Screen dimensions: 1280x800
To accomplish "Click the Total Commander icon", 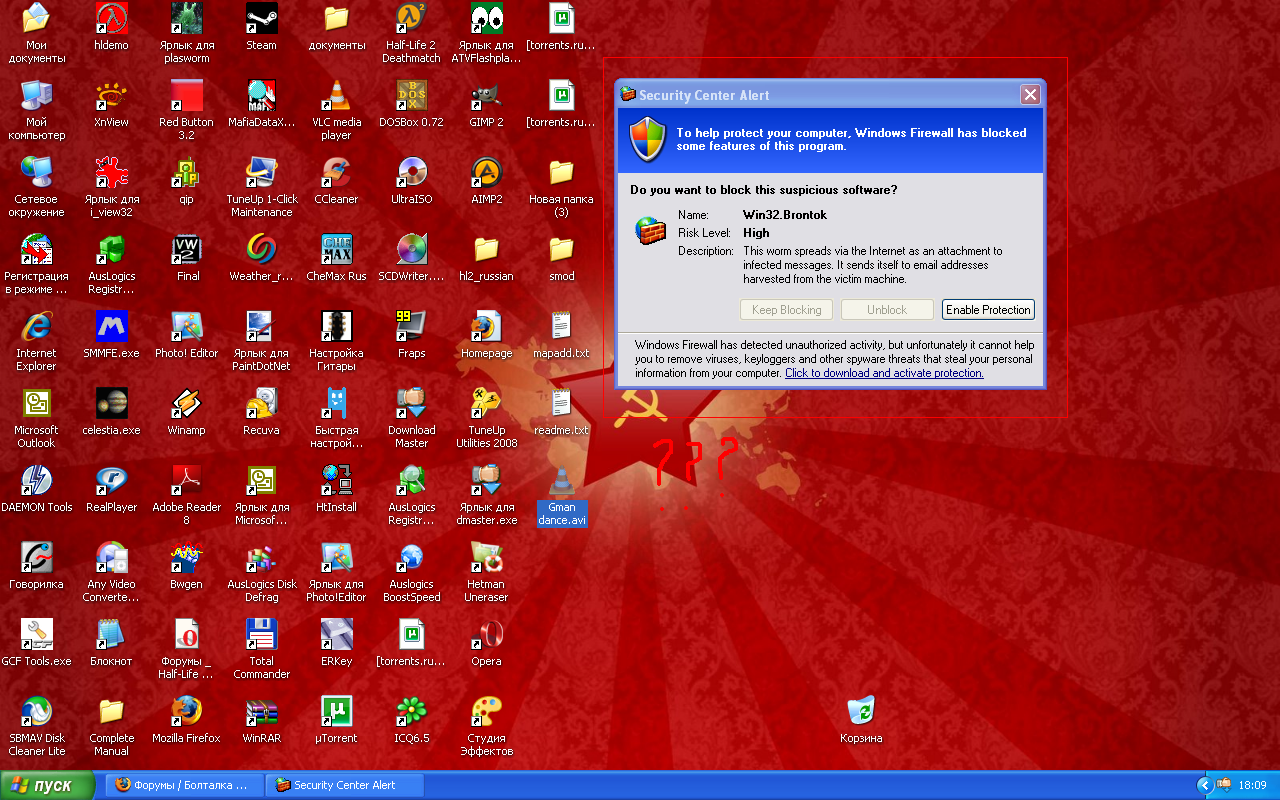I will click(262, 634).
